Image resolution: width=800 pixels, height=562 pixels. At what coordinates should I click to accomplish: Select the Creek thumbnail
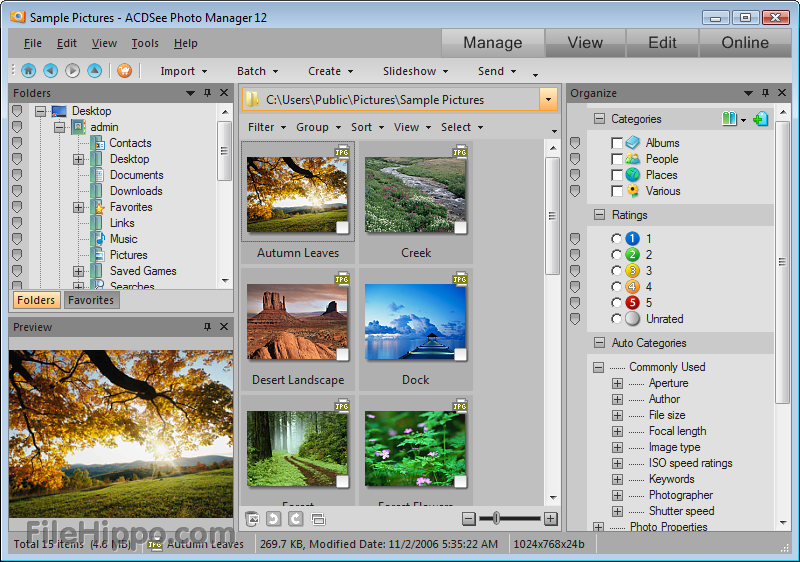(416, 202)
